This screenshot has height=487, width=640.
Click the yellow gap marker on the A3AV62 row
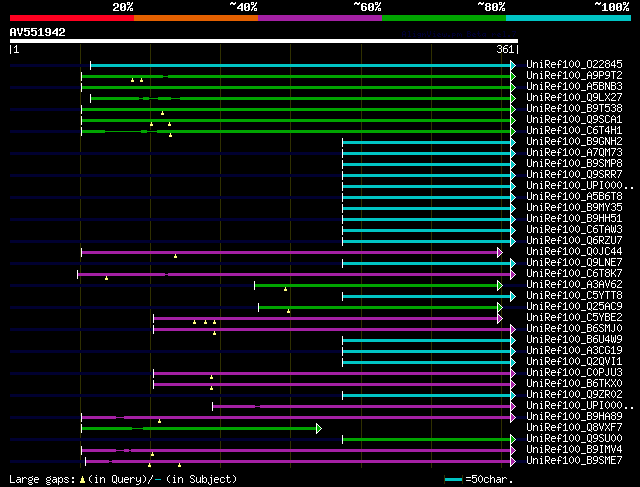[285, 290]
